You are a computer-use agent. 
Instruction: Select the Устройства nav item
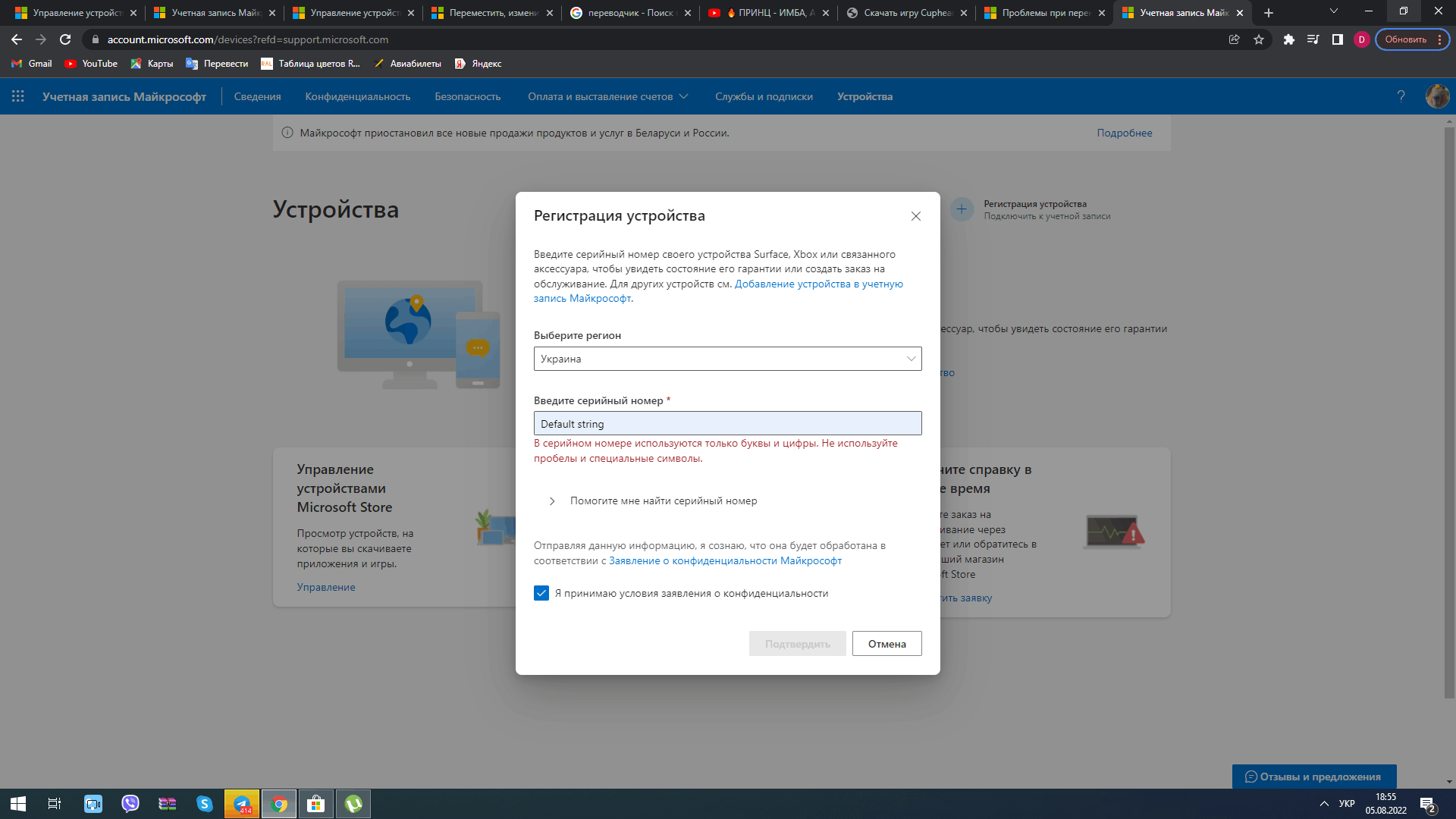coord(864,96)
